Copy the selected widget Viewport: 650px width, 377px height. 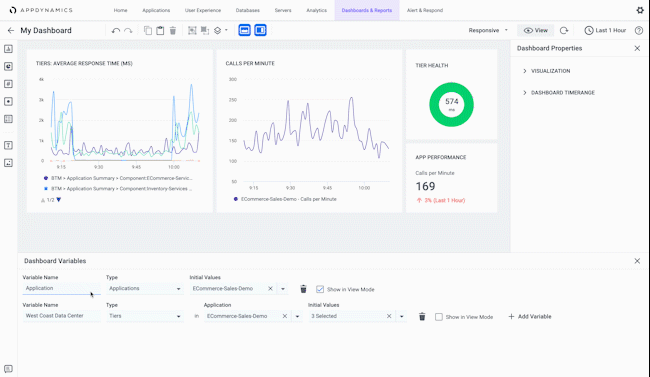coord(148,30)
